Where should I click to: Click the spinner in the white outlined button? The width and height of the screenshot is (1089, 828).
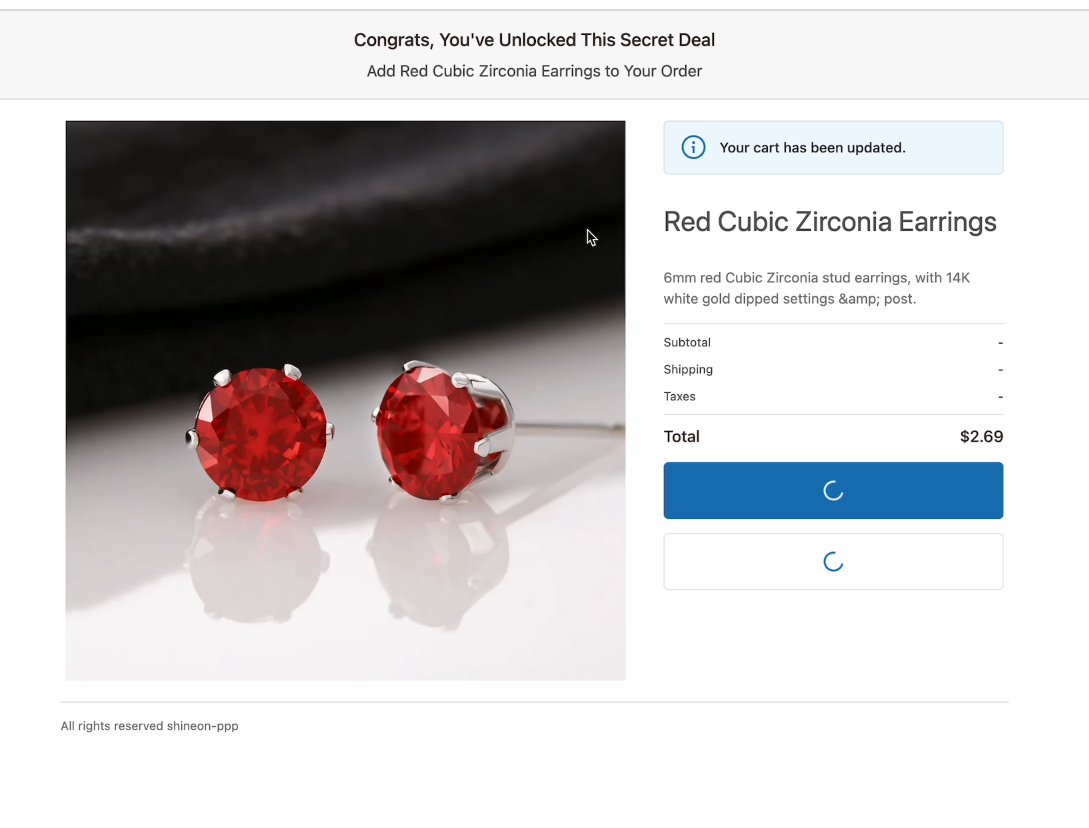pos(833,562)
